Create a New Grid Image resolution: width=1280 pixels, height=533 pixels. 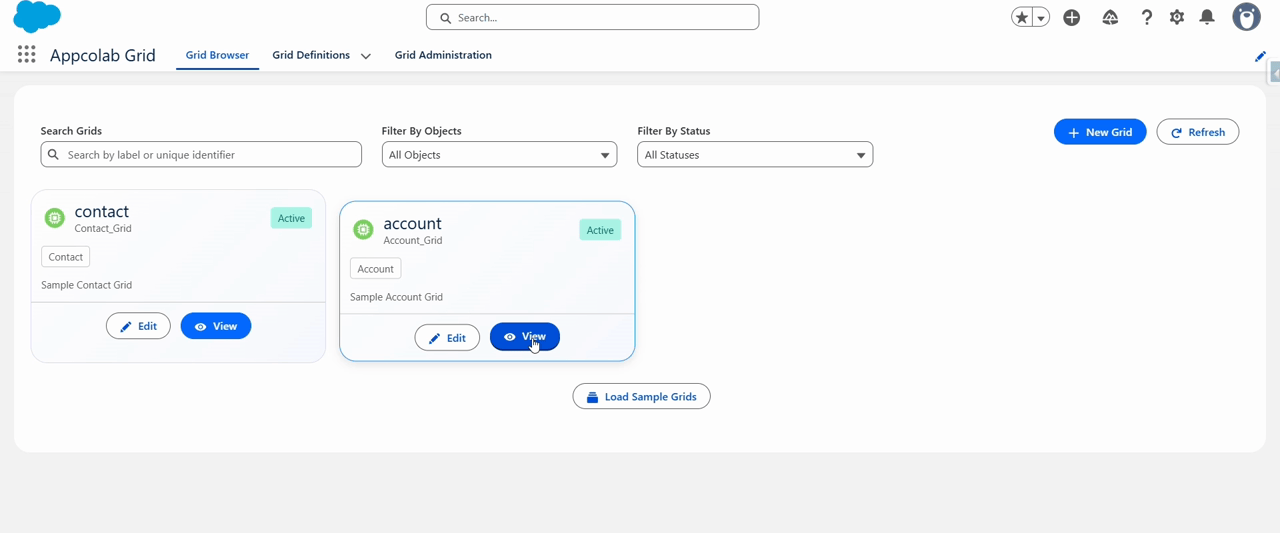point(1100,132)
